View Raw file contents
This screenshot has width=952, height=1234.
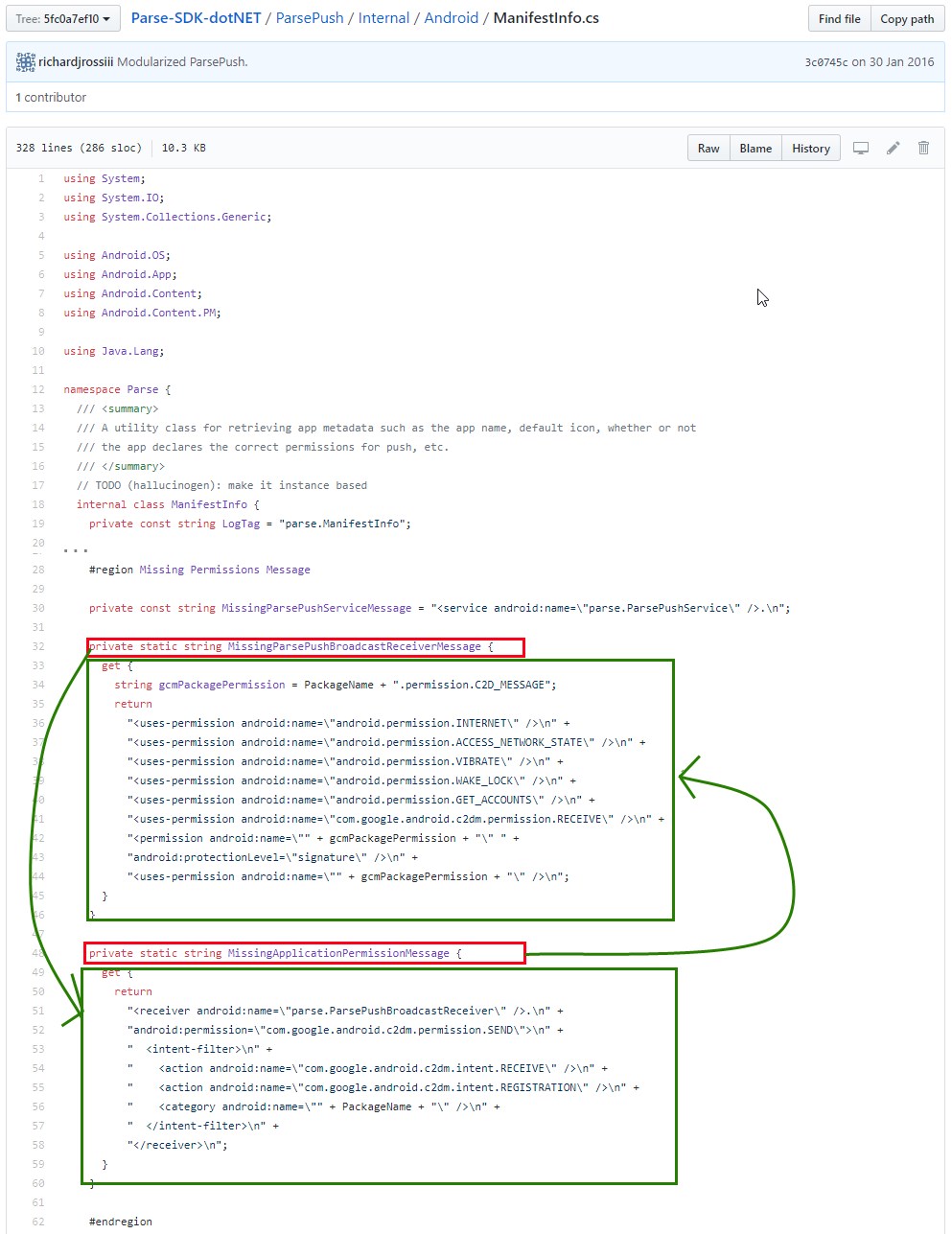pos(708,149)
